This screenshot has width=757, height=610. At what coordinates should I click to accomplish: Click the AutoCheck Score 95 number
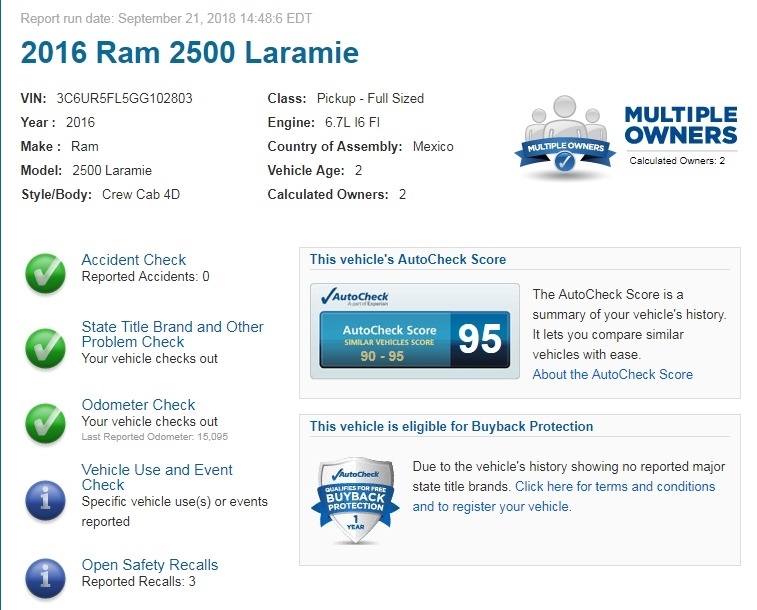click(x=479, y=339)
